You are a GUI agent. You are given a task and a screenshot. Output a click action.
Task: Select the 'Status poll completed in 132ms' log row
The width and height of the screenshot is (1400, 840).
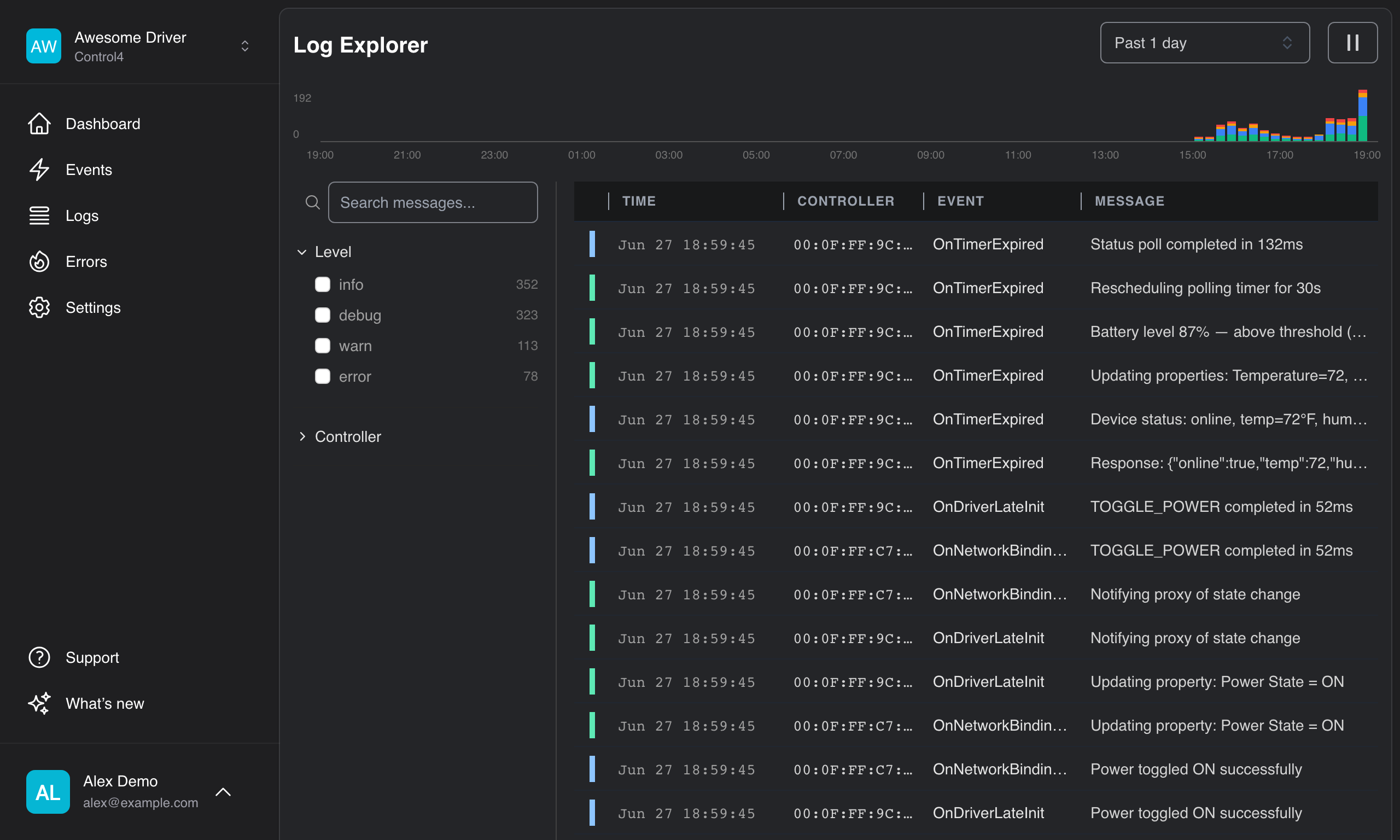pos(976,244)
